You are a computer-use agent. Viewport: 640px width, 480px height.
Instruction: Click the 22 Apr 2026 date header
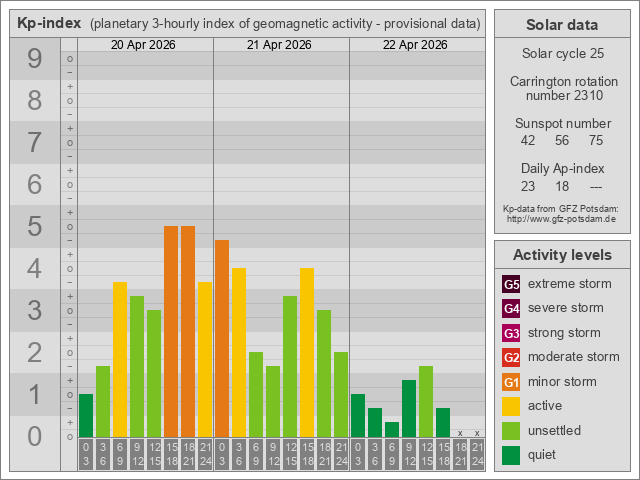(417, 45)
